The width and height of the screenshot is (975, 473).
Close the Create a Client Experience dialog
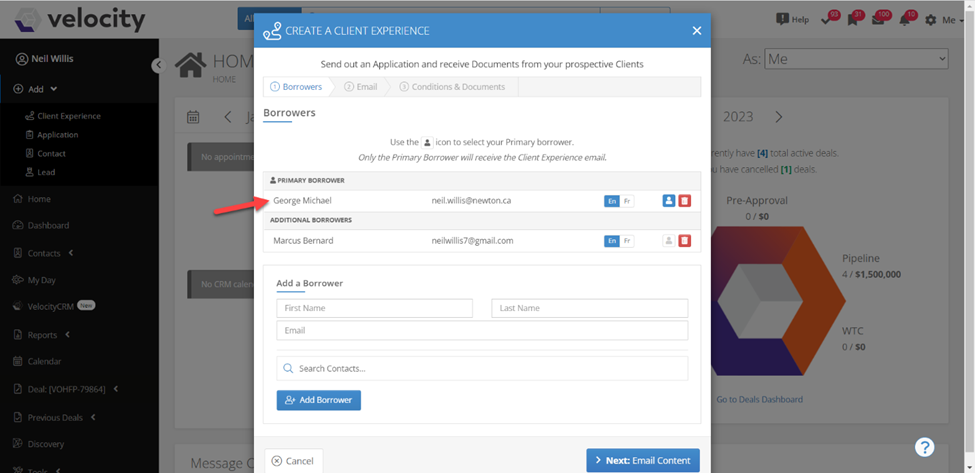click(696, 31)
